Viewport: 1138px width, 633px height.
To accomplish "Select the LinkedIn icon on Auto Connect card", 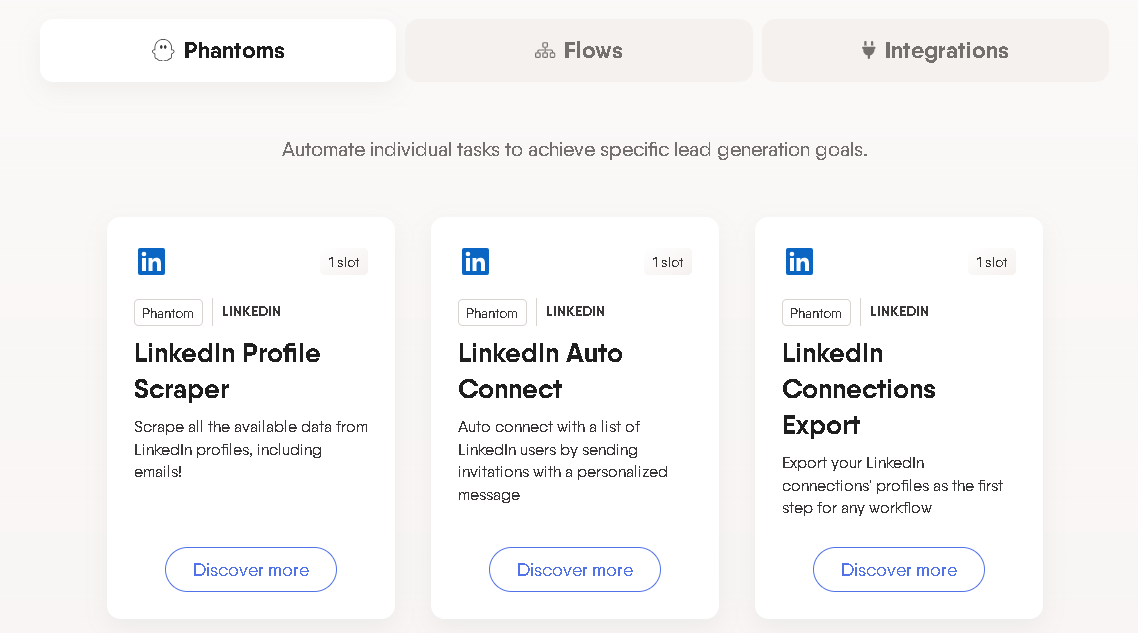I will 475,261.
